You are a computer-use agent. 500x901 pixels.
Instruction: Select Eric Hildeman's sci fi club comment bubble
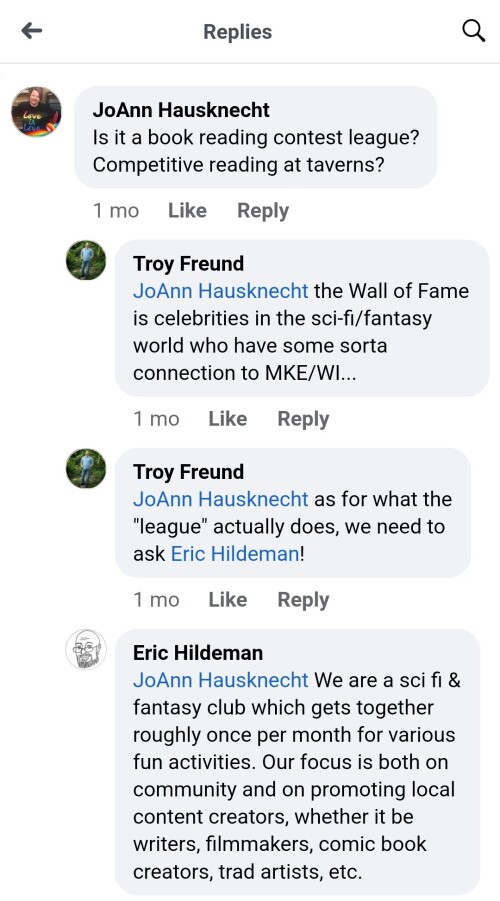click(x=297, y=761)
